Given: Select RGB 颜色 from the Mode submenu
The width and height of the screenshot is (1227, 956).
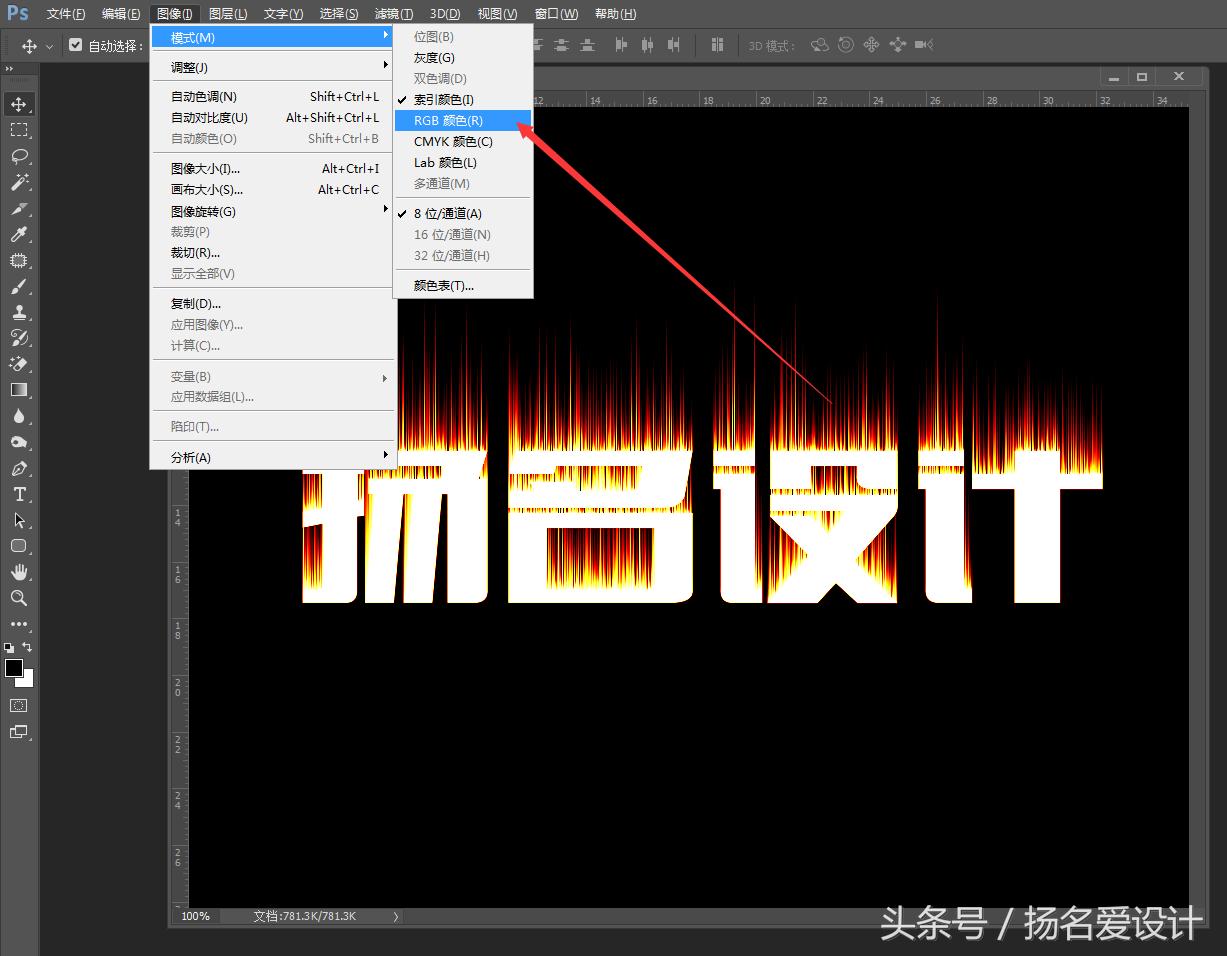Looking at the screenshot, I should tap(448, 120).
